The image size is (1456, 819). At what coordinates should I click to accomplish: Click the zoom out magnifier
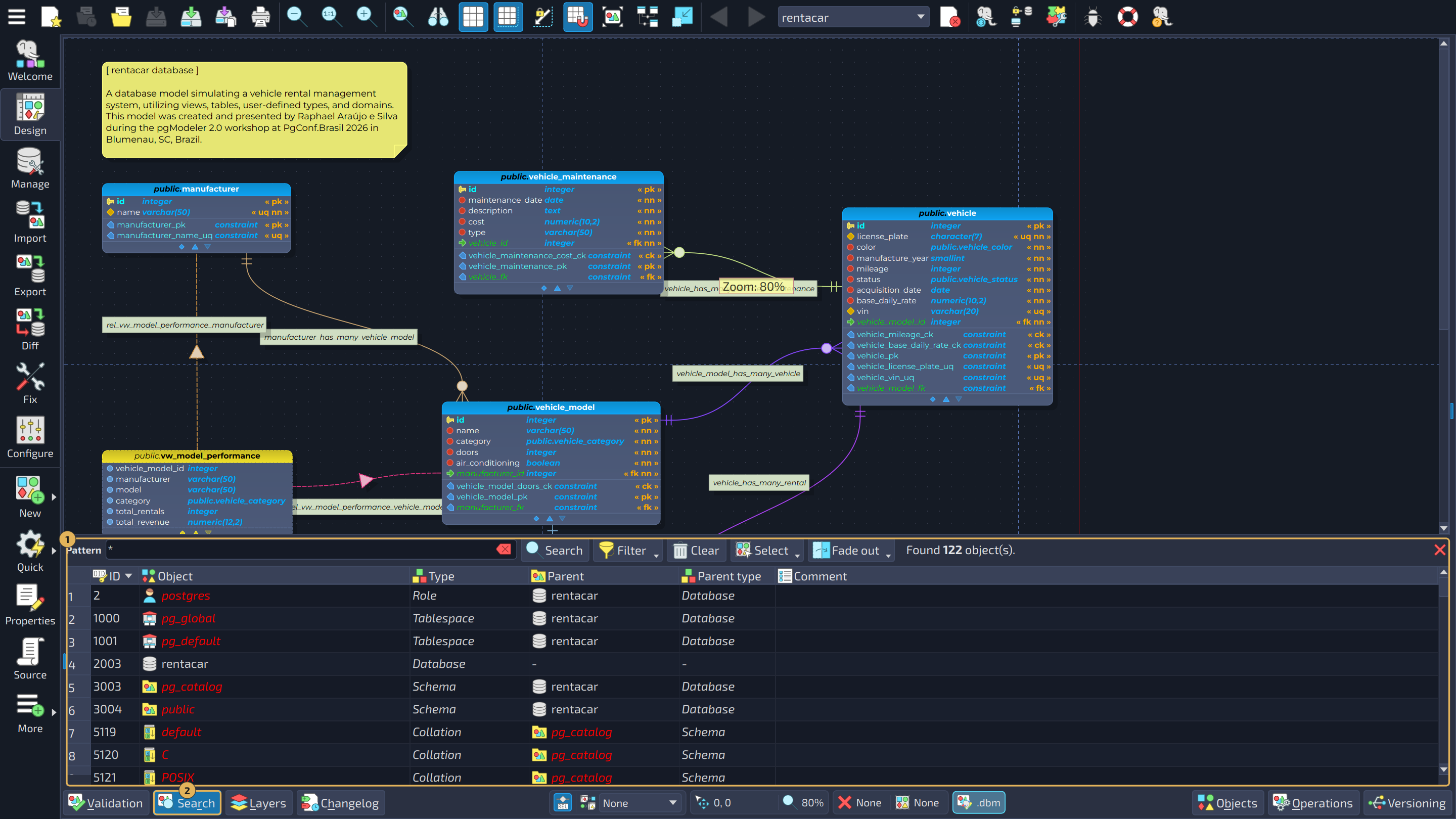click(x=296, y=17)
